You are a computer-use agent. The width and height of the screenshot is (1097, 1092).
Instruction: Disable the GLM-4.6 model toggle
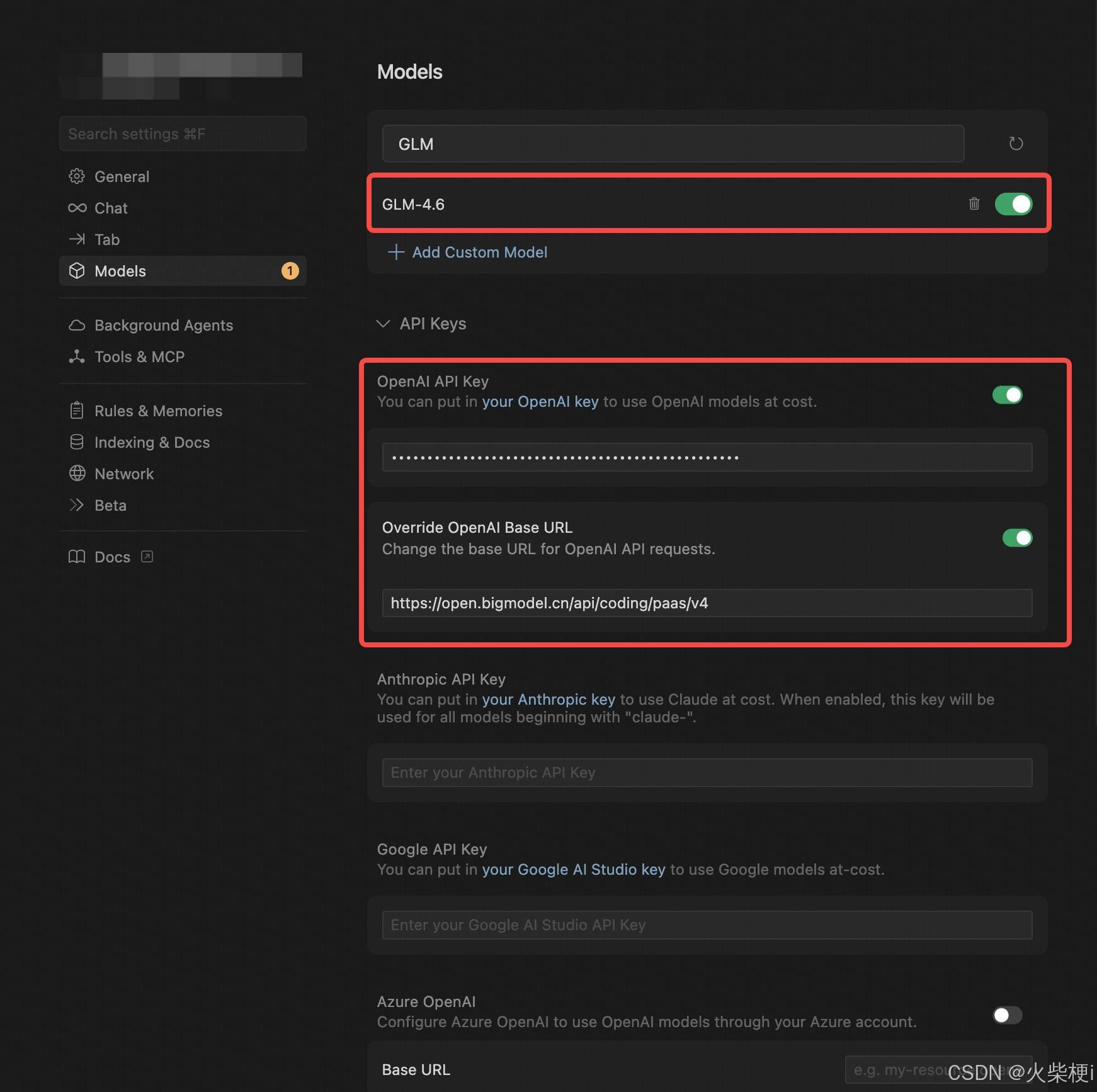1013,204
